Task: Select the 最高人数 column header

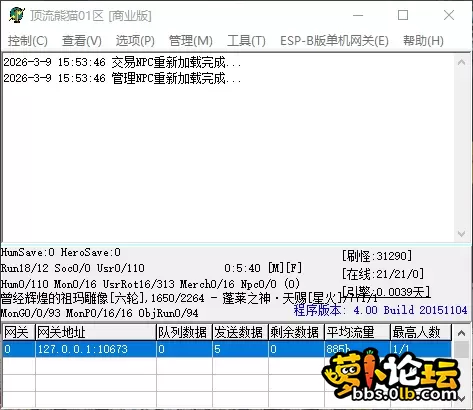Action: pos(421,332)
